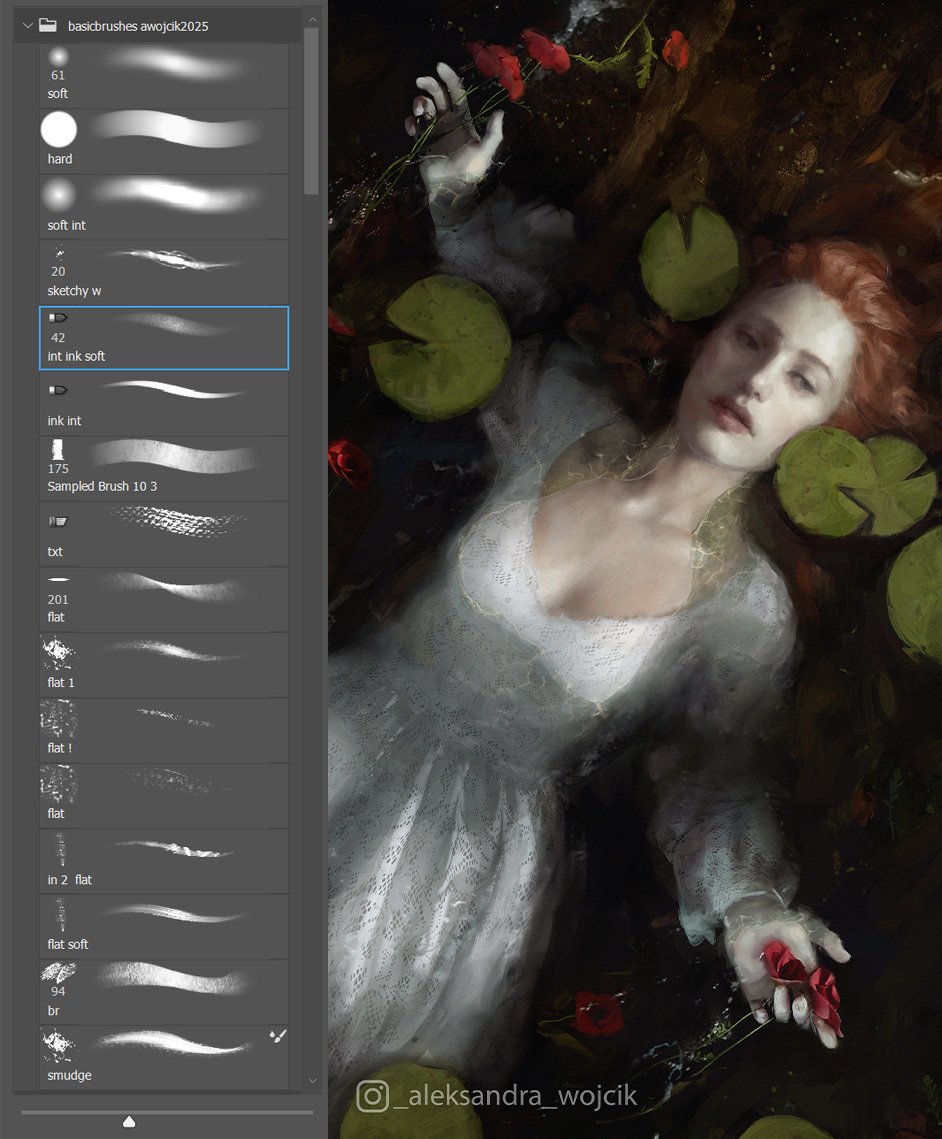The height and width of the screenshot is (1139, 942).
Task: Select the basicbrushes awojcik2025 group name
Action: (138, 26)
